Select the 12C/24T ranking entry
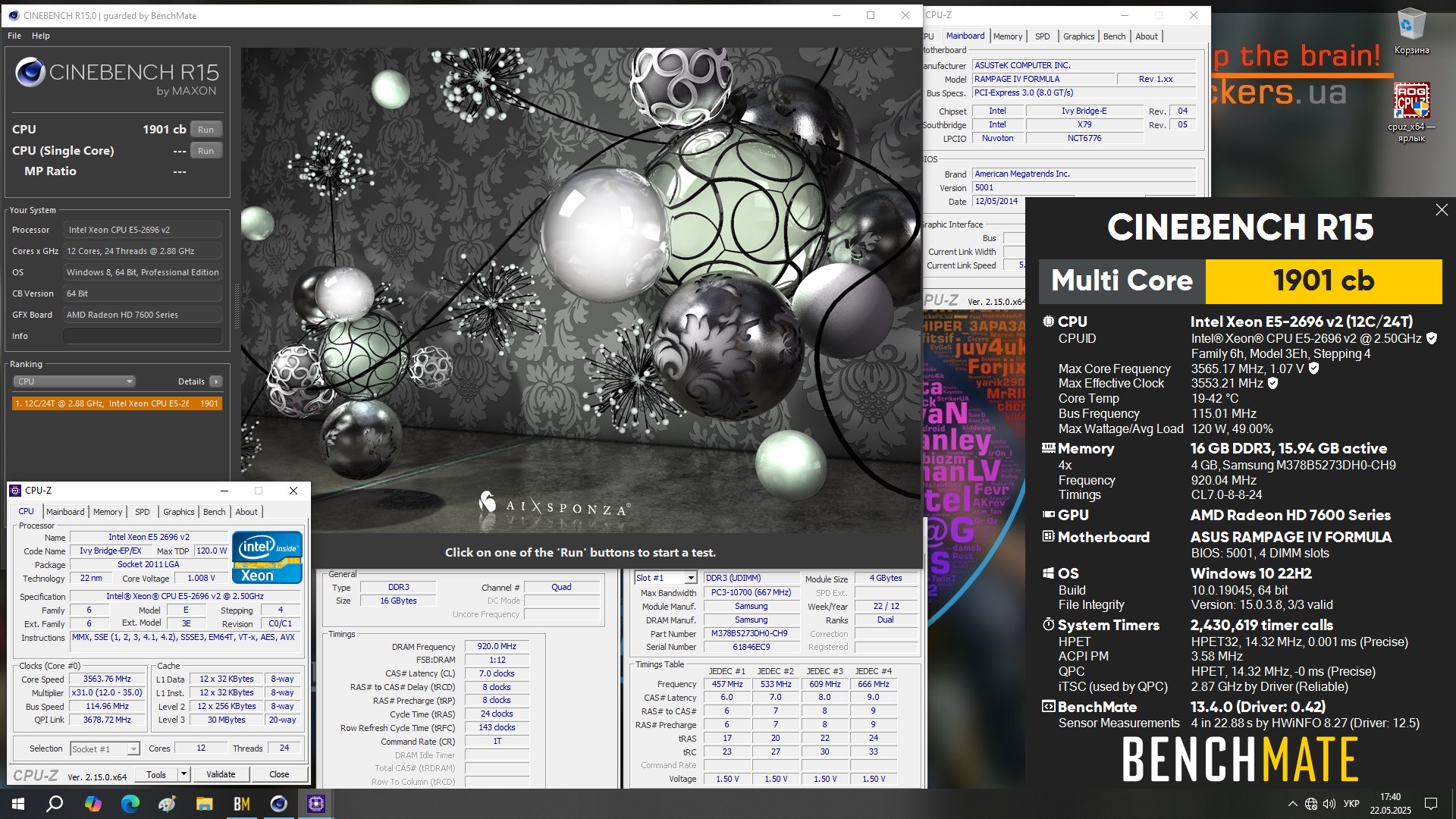The height and width of the screenshot is (819, 1456). coord(117,403)
